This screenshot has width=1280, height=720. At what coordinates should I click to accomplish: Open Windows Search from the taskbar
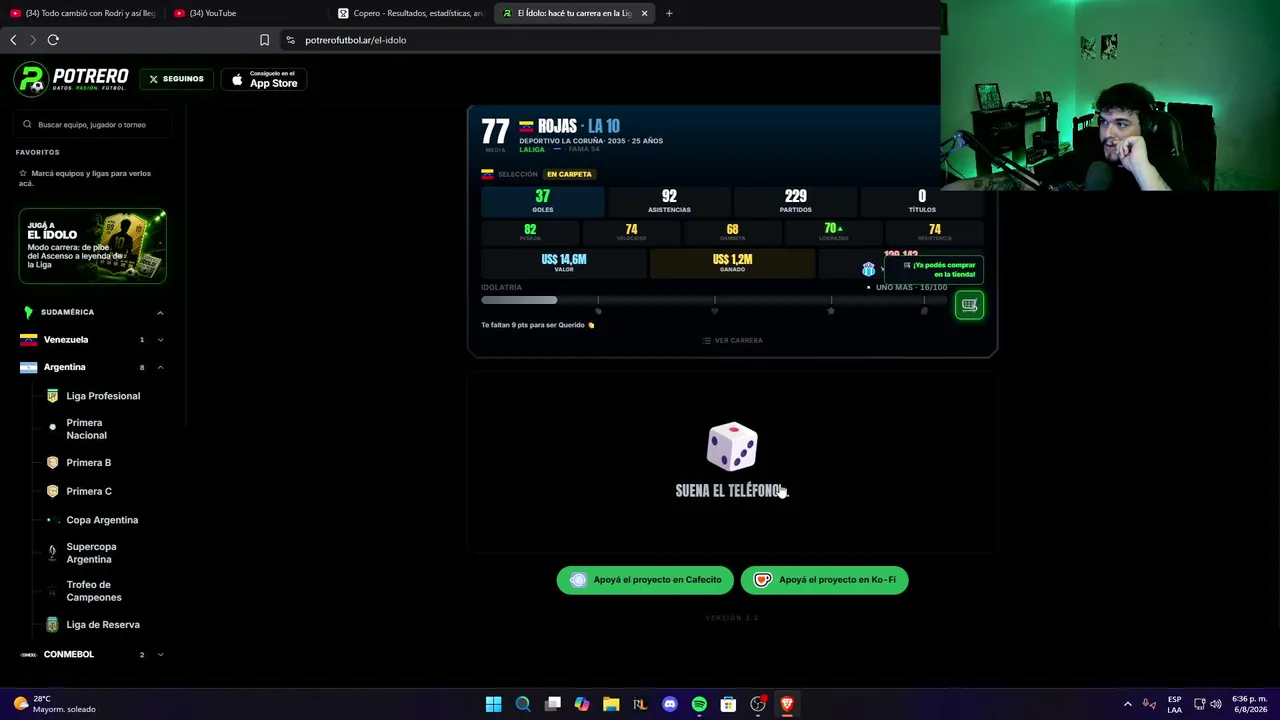coord(523,704)
